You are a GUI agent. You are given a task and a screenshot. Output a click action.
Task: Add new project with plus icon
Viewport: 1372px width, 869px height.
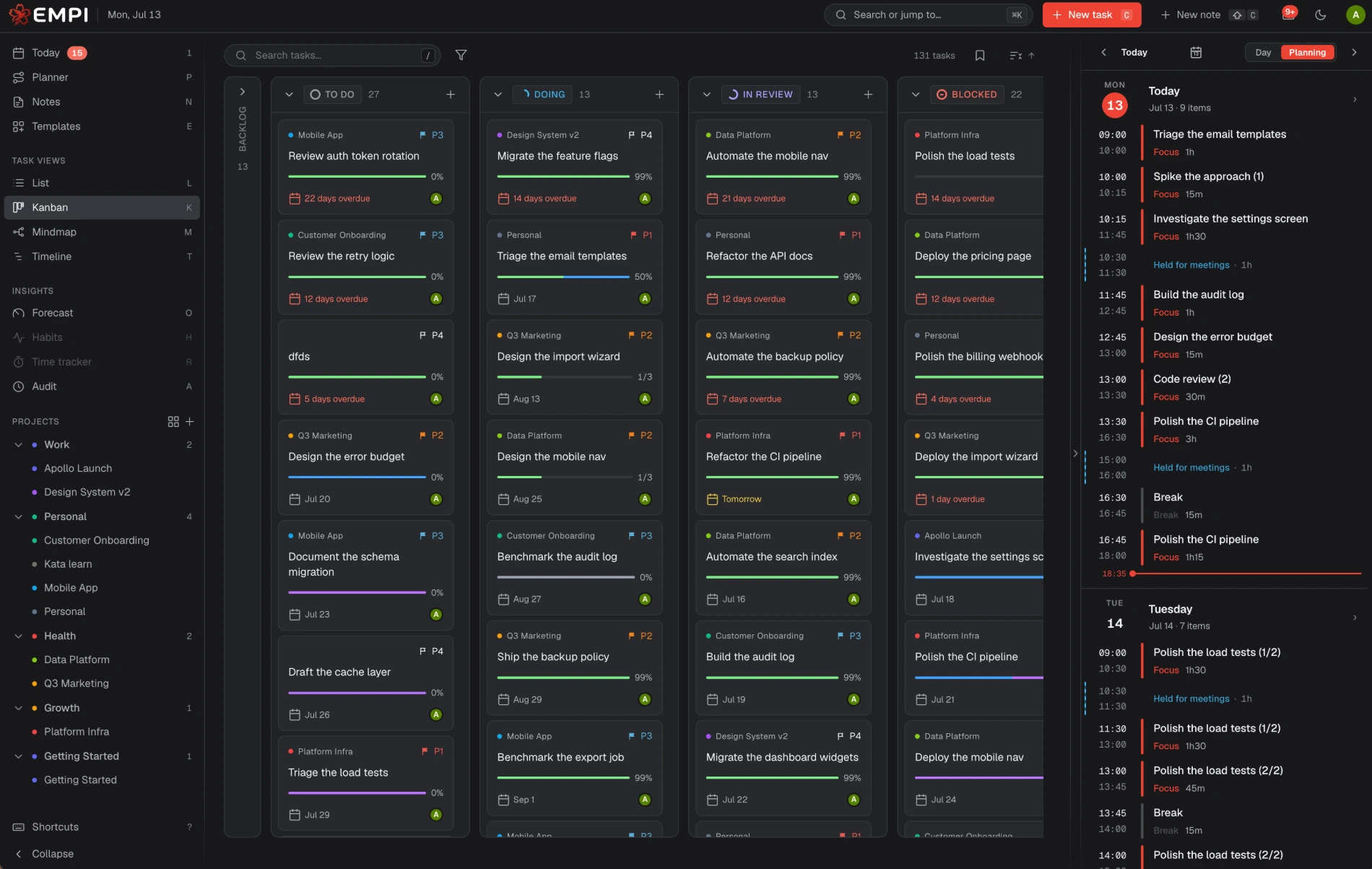point(190,421)
